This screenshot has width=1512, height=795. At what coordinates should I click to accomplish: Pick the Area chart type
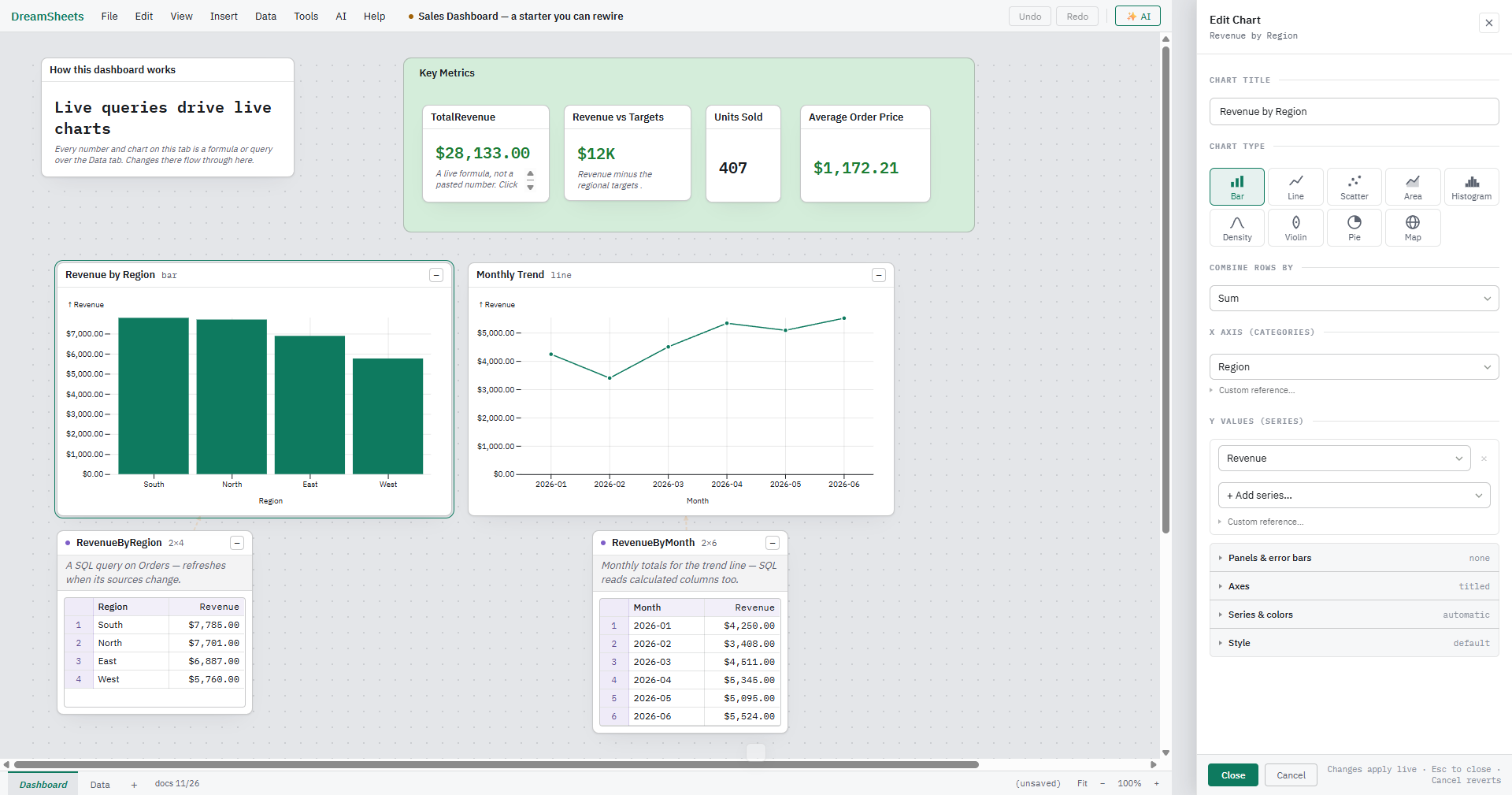pos(1413,187)
